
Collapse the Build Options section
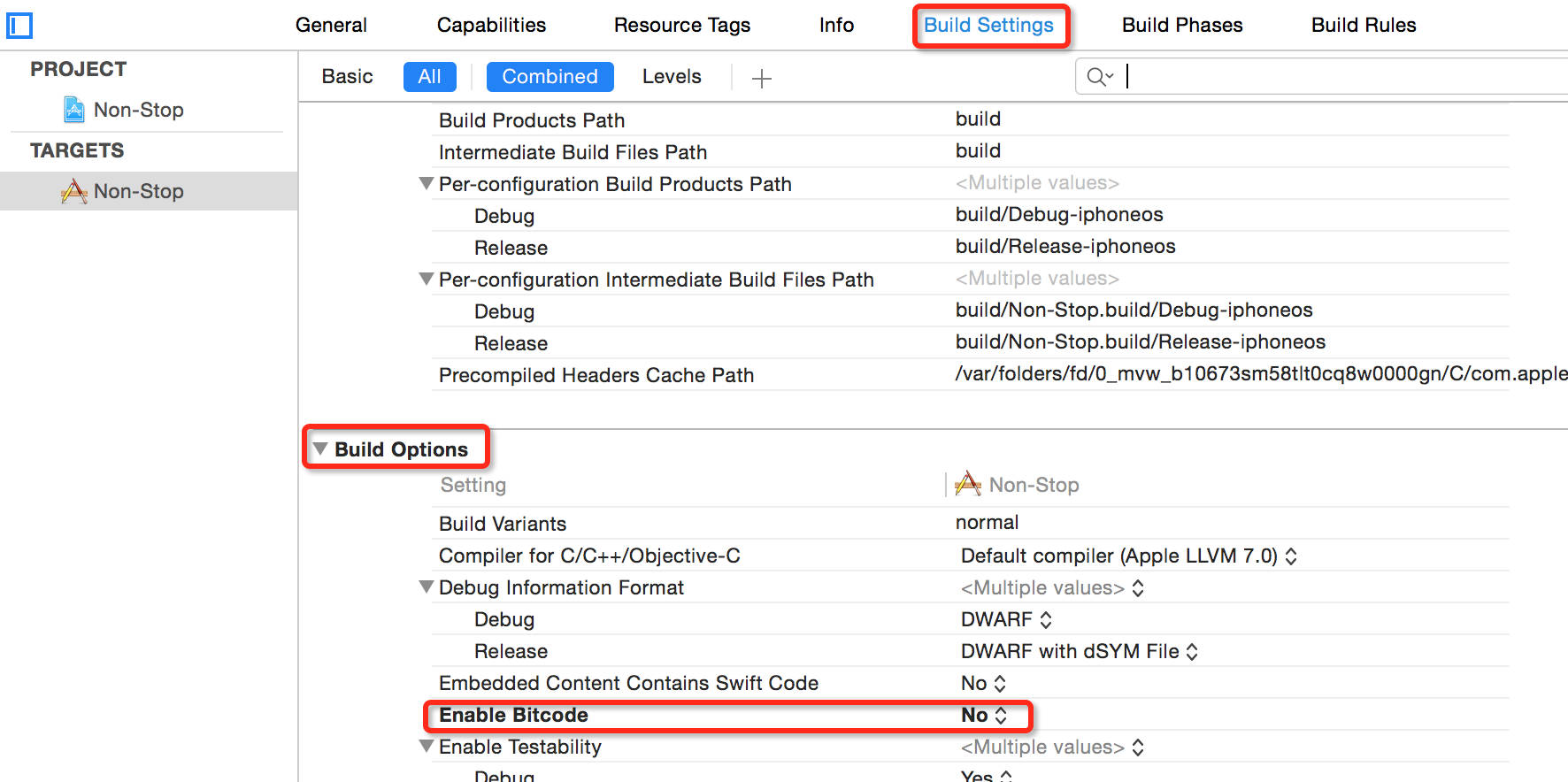click(320, 449)
